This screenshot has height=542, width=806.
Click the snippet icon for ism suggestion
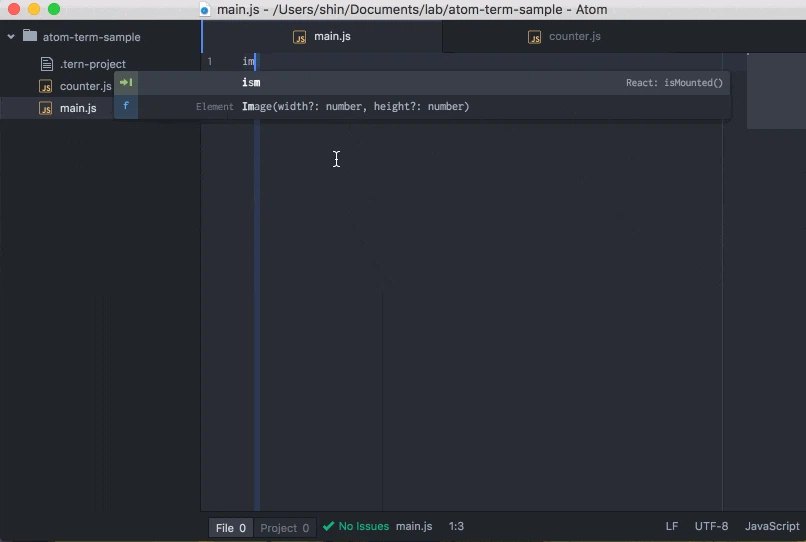tap(126, 82)
